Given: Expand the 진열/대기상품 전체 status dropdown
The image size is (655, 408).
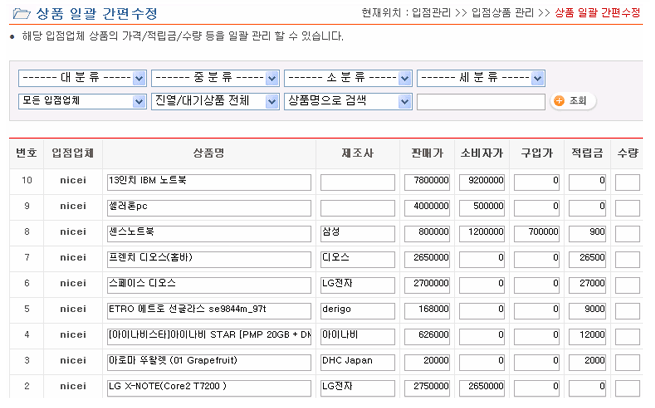Looking at the screenshot, I should pyautogui.click(x=215, y=101).
